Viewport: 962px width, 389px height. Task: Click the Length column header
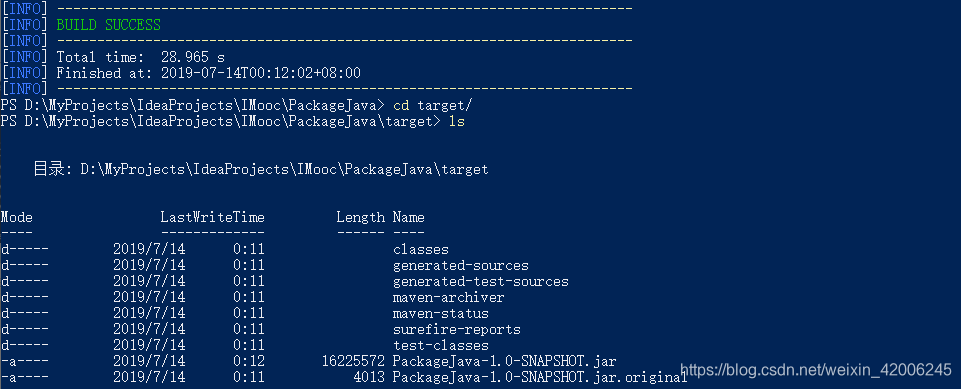[361, 217]
